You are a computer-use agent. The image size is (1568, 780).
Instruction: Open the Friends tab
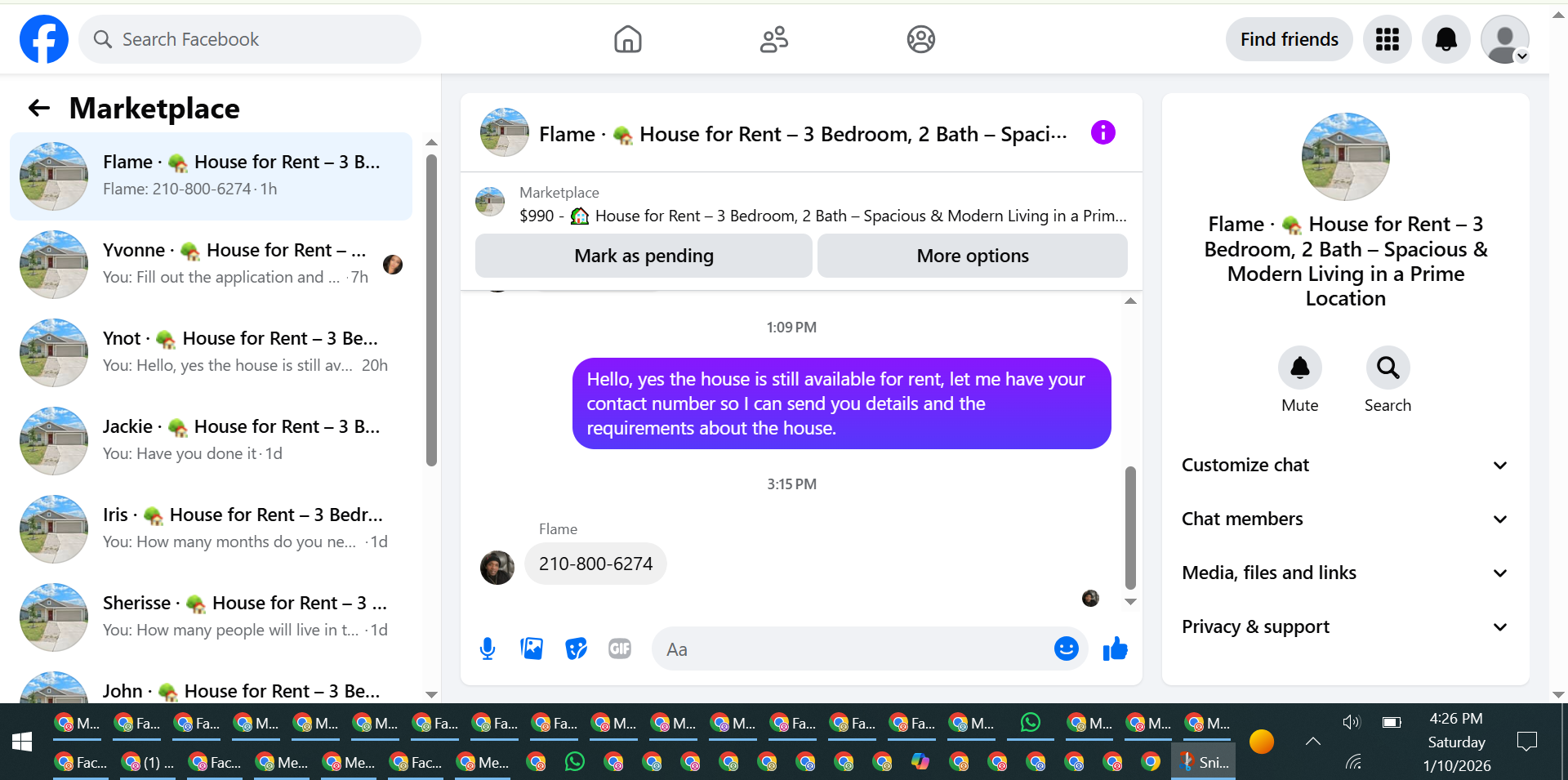point(774,39)
